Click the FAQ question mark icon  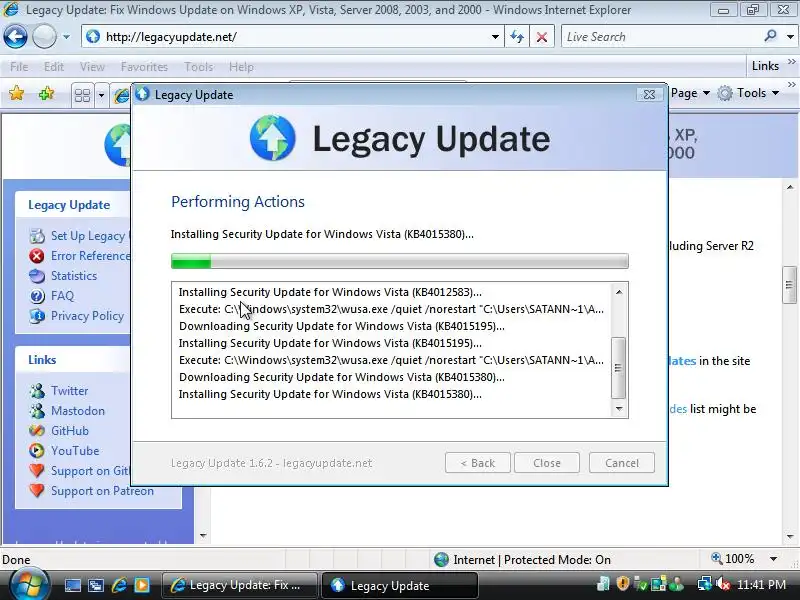point(37,296)
